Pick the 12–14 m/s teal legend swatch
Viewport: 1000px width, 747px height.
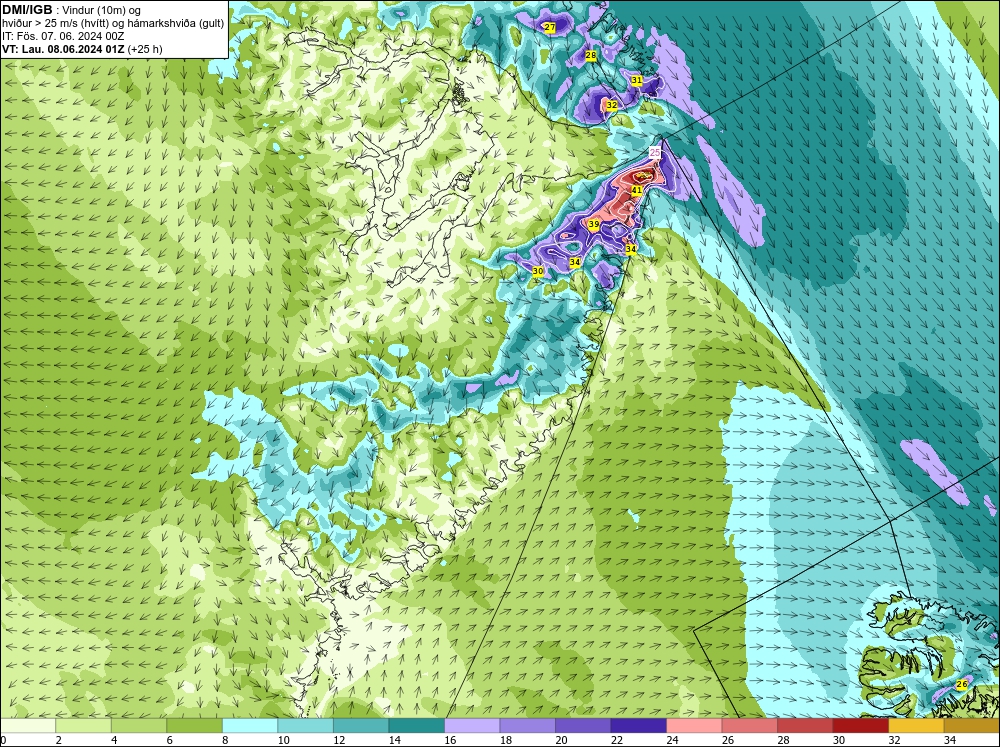pyautogui.click(x=360, y=725)
